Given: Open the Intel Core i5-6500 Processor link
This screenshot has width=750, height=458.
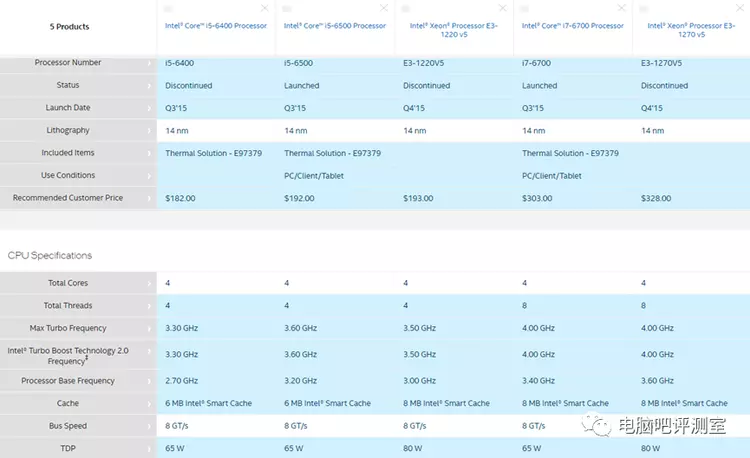Looking at the screenshot, I should 335,26.
